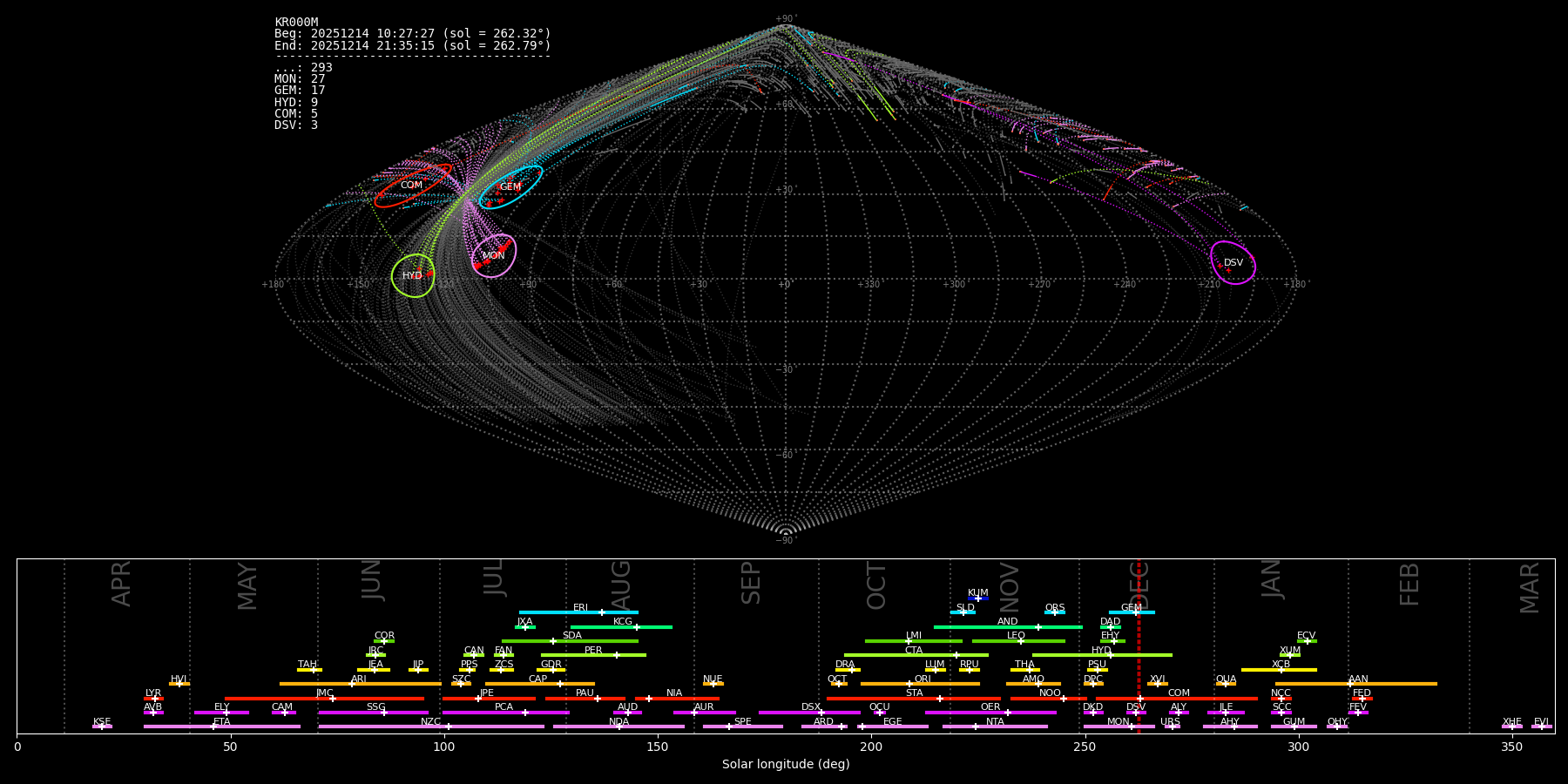Click the KCG shower label in the timeline
The image size is (1568, 784).
(623, 622)
